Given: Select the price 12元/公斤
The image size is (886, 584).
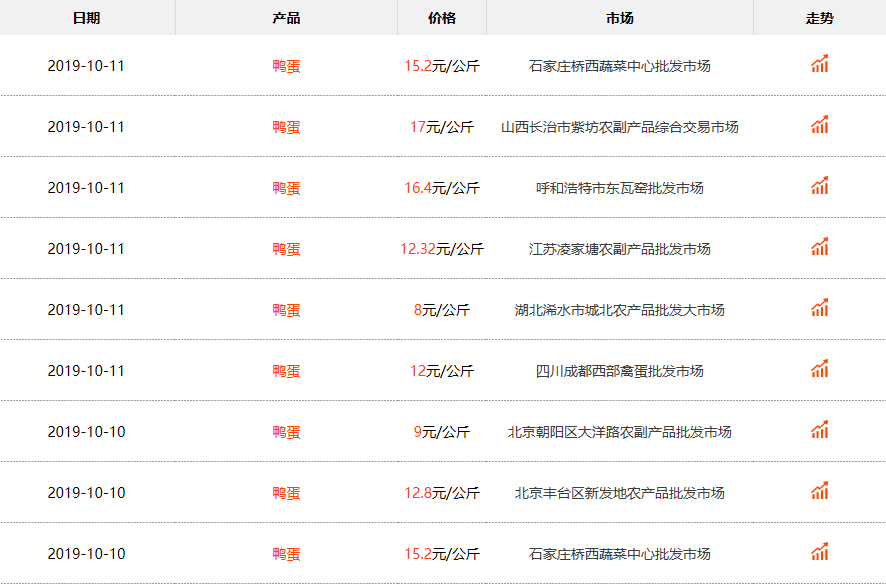Looking at the screenshot, I should (442, 371).
